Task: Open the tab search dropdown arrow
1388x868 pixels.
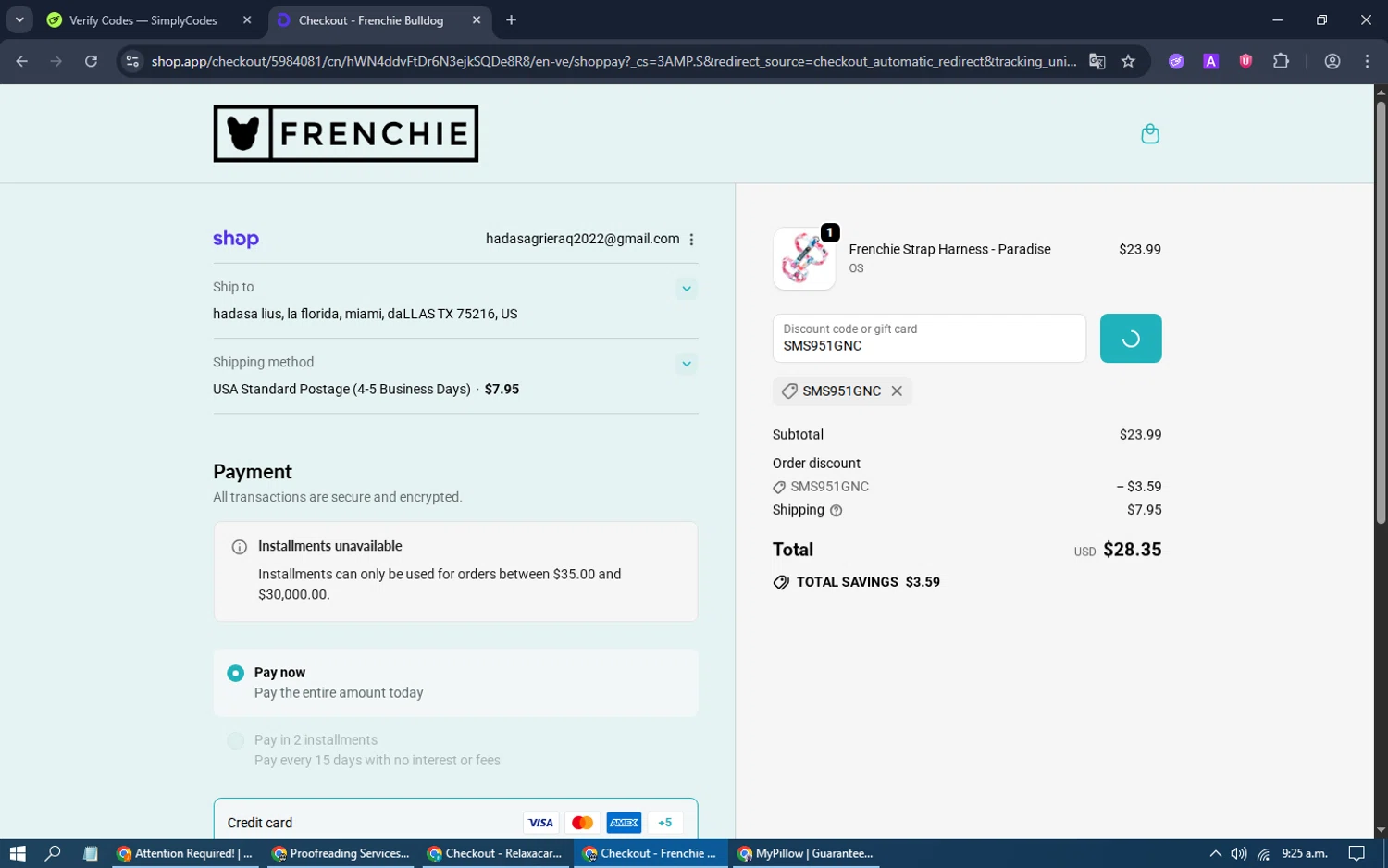Action: click(19, 20)
